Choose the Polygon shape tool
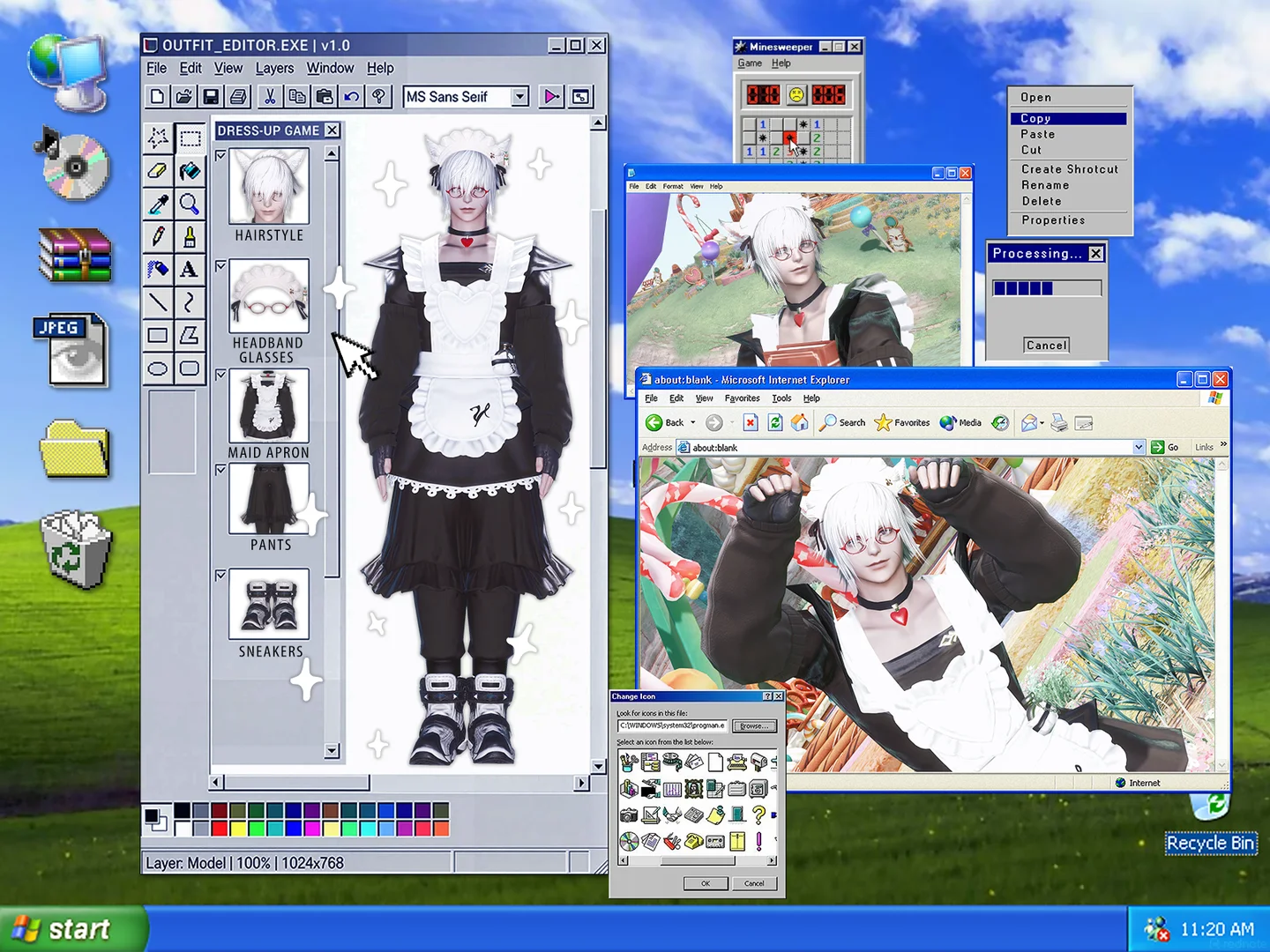This screenshot has width=1270, height=952. (189, 335)
